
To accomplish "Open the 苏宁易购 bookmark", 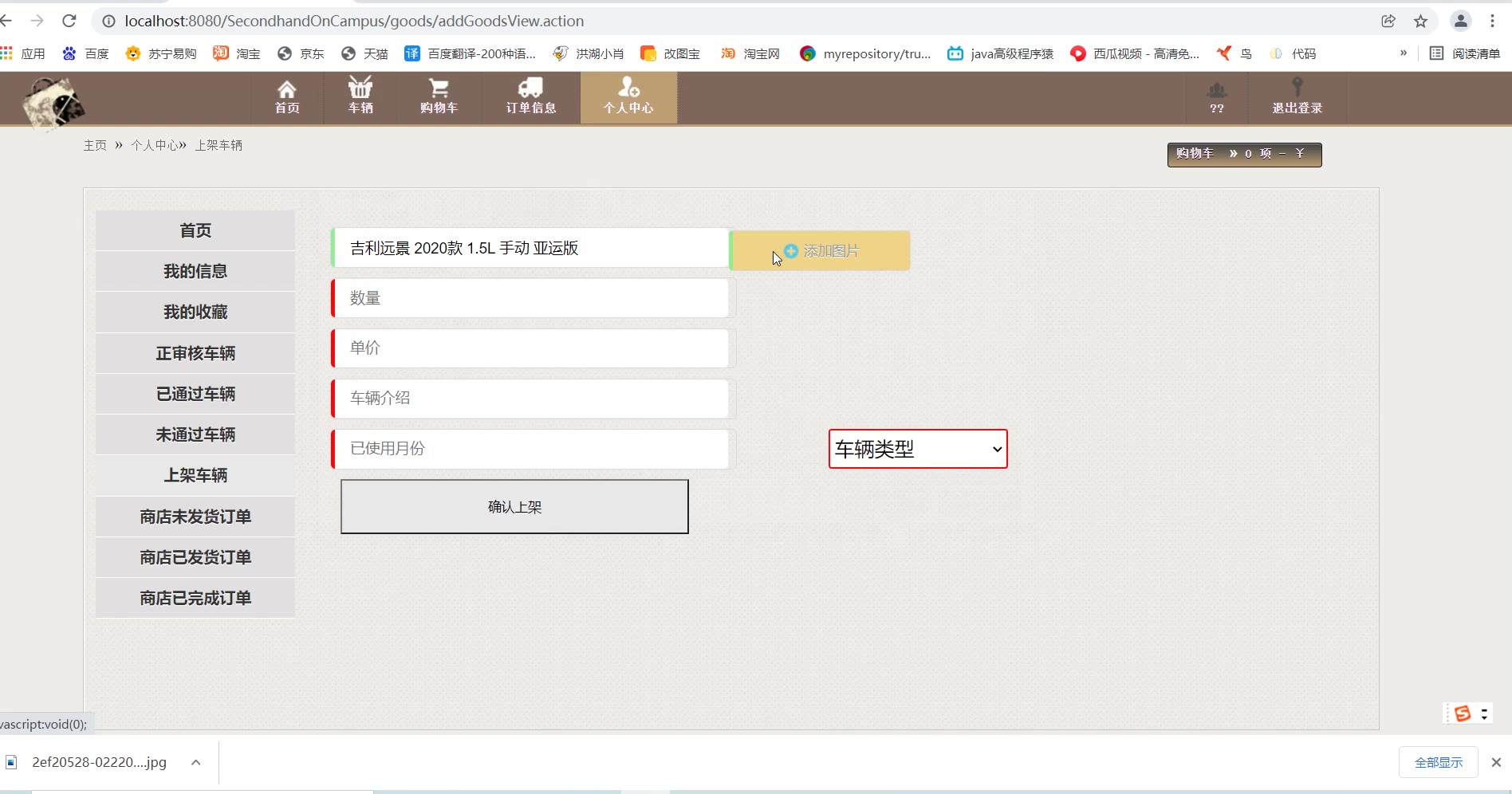I will pos(161,53).
